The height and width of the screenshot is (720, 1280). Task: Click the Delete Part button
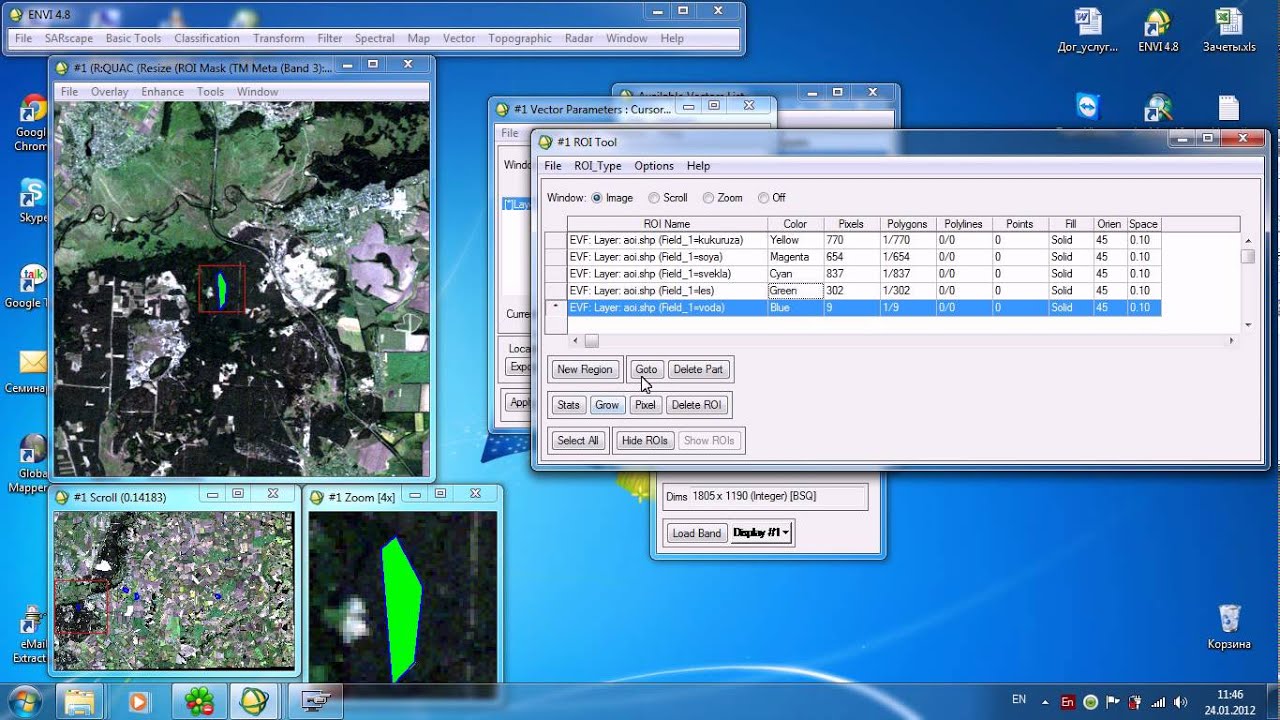click(698, 369)
